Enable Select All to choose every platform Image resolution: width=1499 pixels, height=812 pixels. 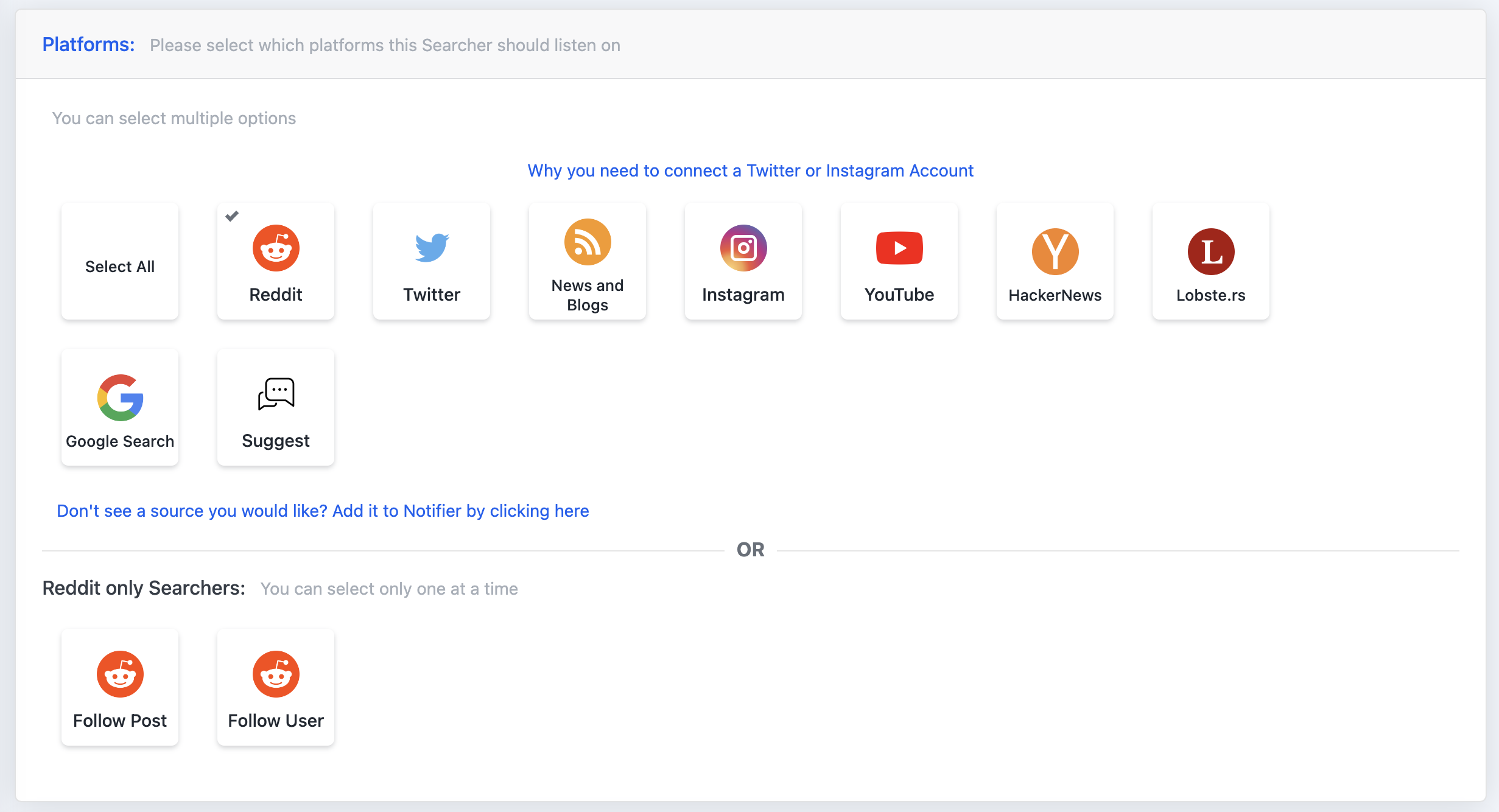[x=119, y=261]
